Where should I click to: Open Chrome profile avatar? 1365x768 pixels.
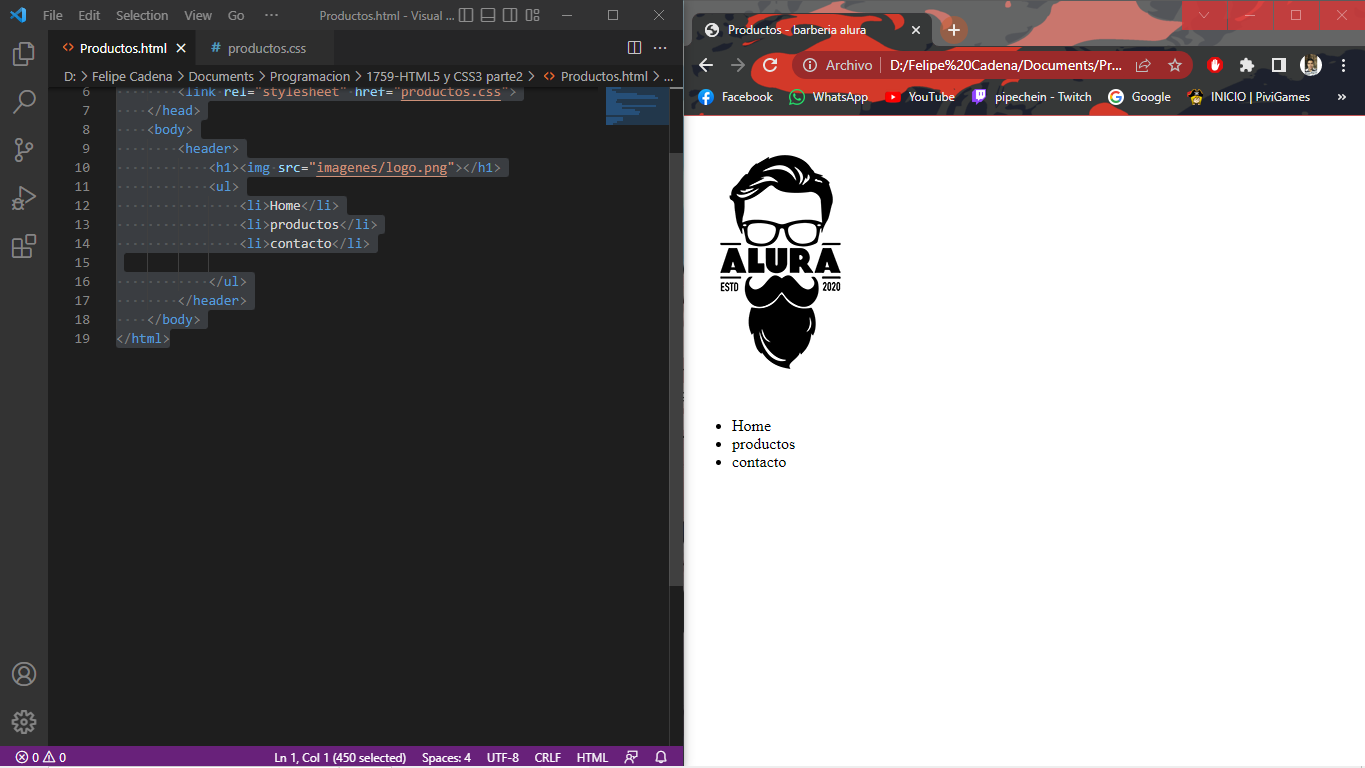(x=1311, y=65)
